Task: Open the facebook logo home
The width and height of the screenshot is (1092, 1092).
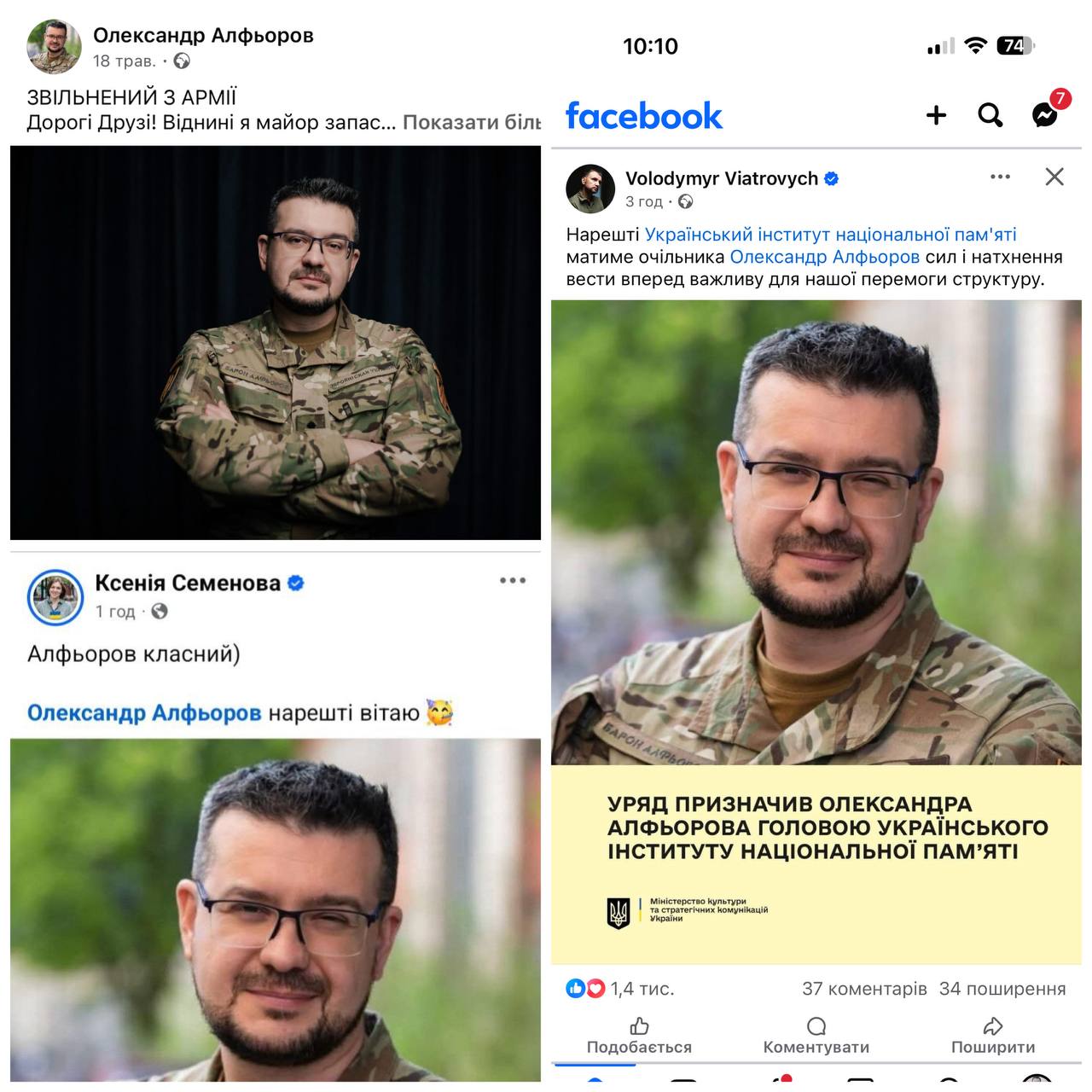Action: [644, 116]
